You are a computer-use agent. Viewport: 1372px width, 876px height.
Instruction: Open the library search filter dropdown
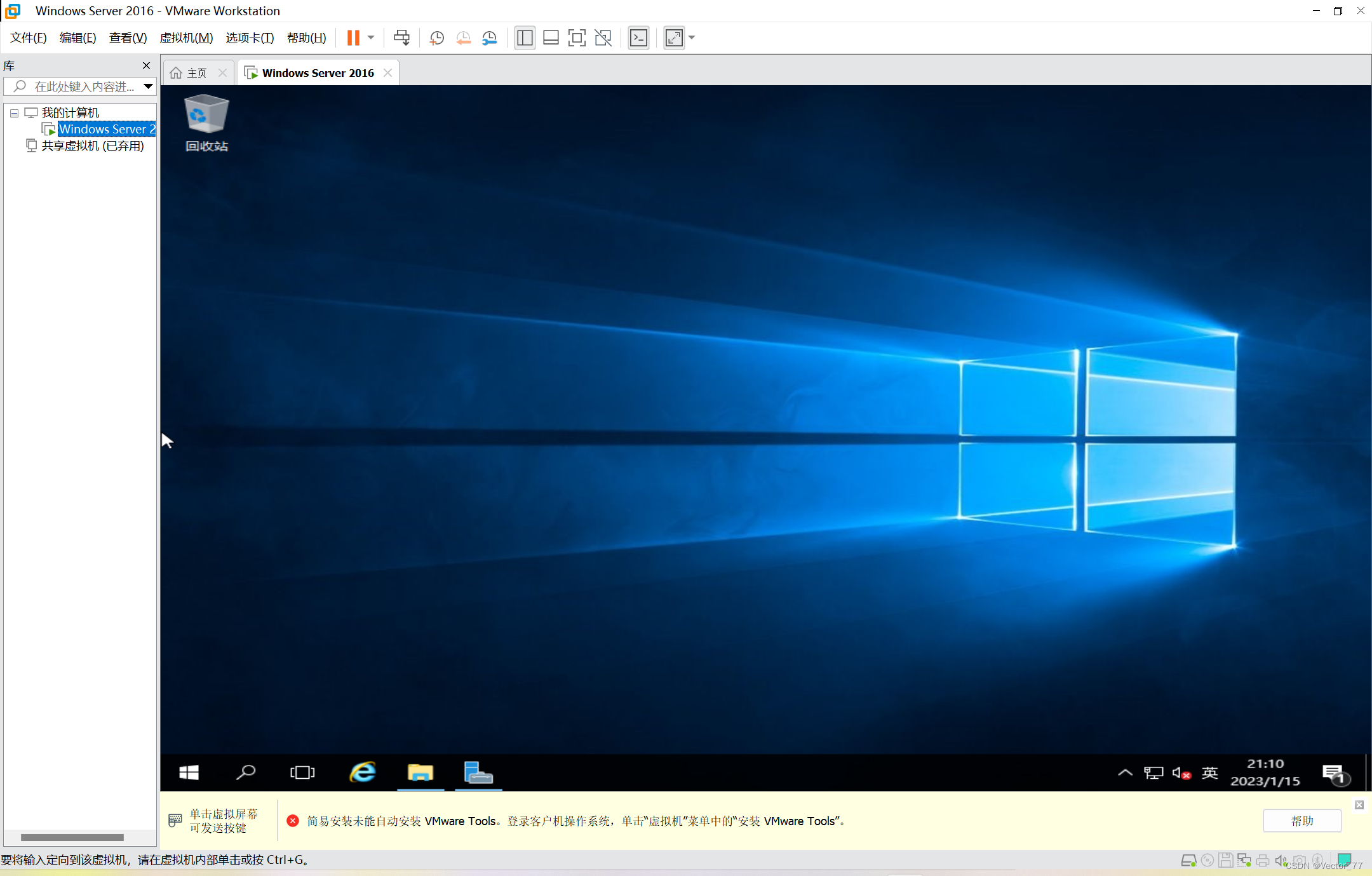148,86
